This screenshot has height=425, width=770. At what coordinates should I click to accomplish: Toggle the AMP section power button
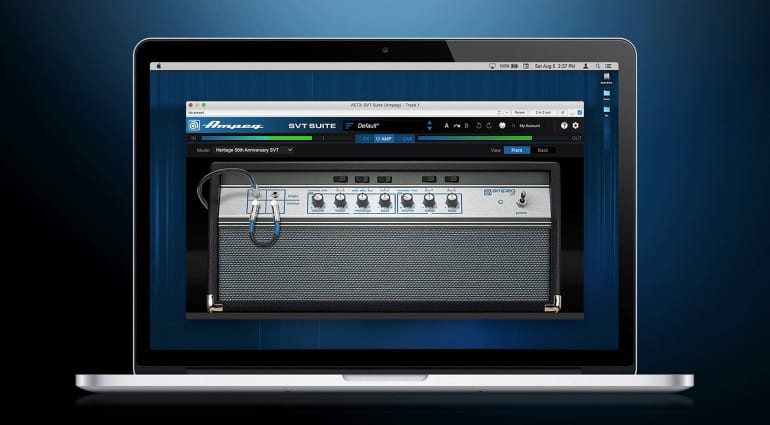[377, 138]
